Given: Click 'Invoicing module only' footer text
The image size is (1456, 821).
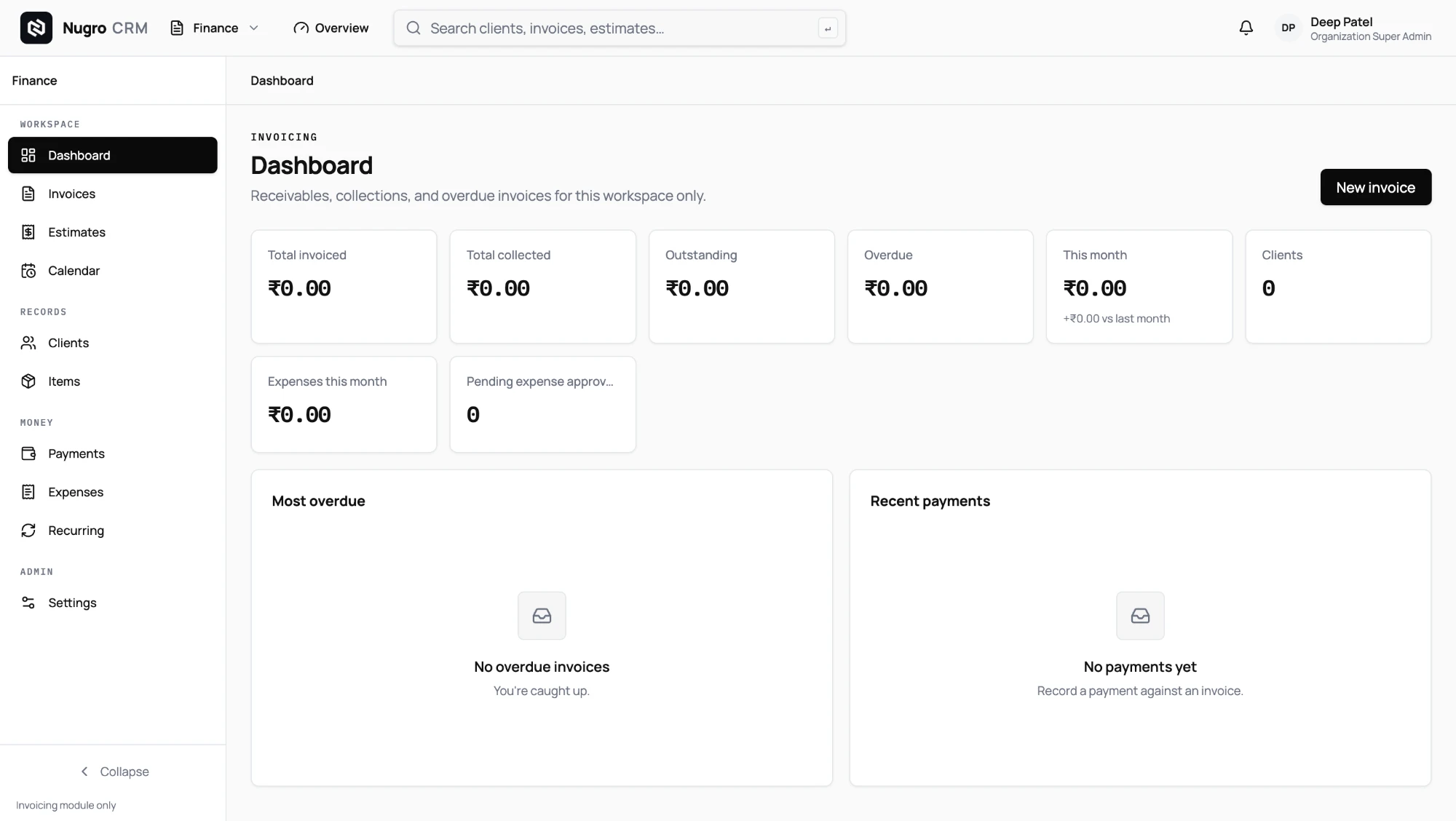Looking at the screenshot, I should click(66, 806).
